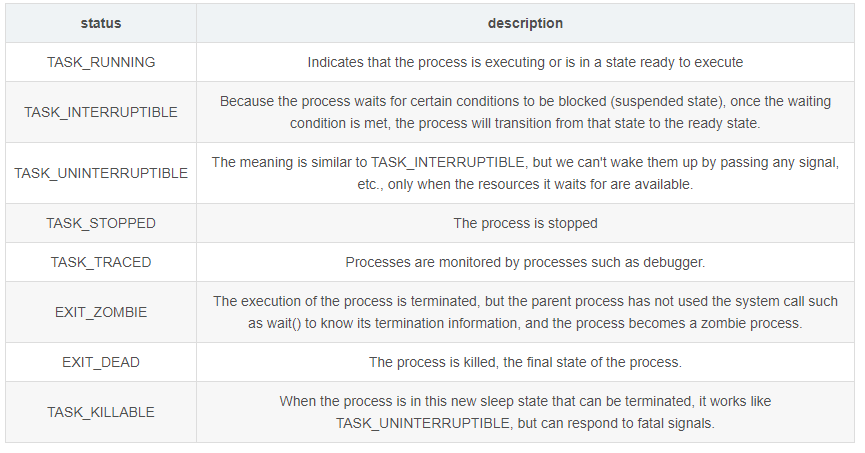Image resolution: width=865 pixels, height=453 pixels.
Task: Click "The process is killed" description
Action: pyautogui.click(x=525, y=362)
